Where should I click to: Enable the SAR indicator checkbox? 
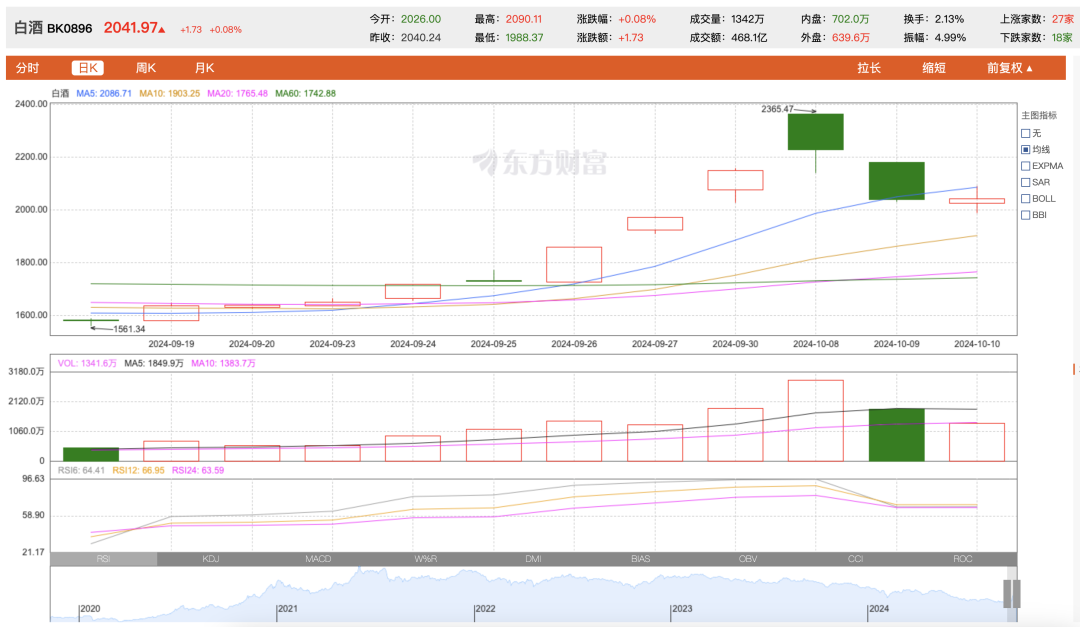(1025, 182)
